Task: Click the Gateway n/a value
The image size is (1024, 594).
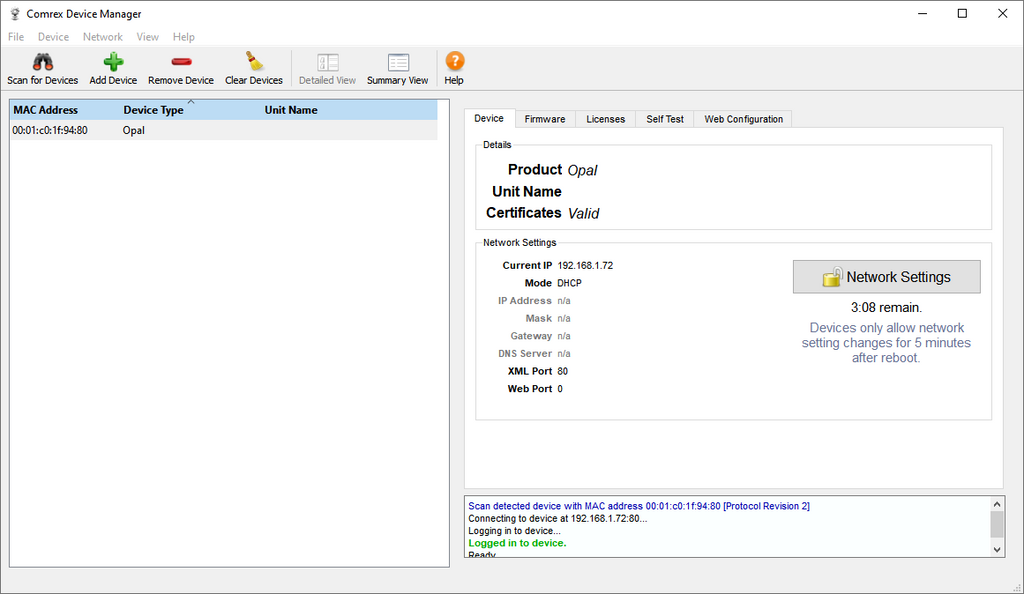Action: pyautogui.click(x=564, y=336)
